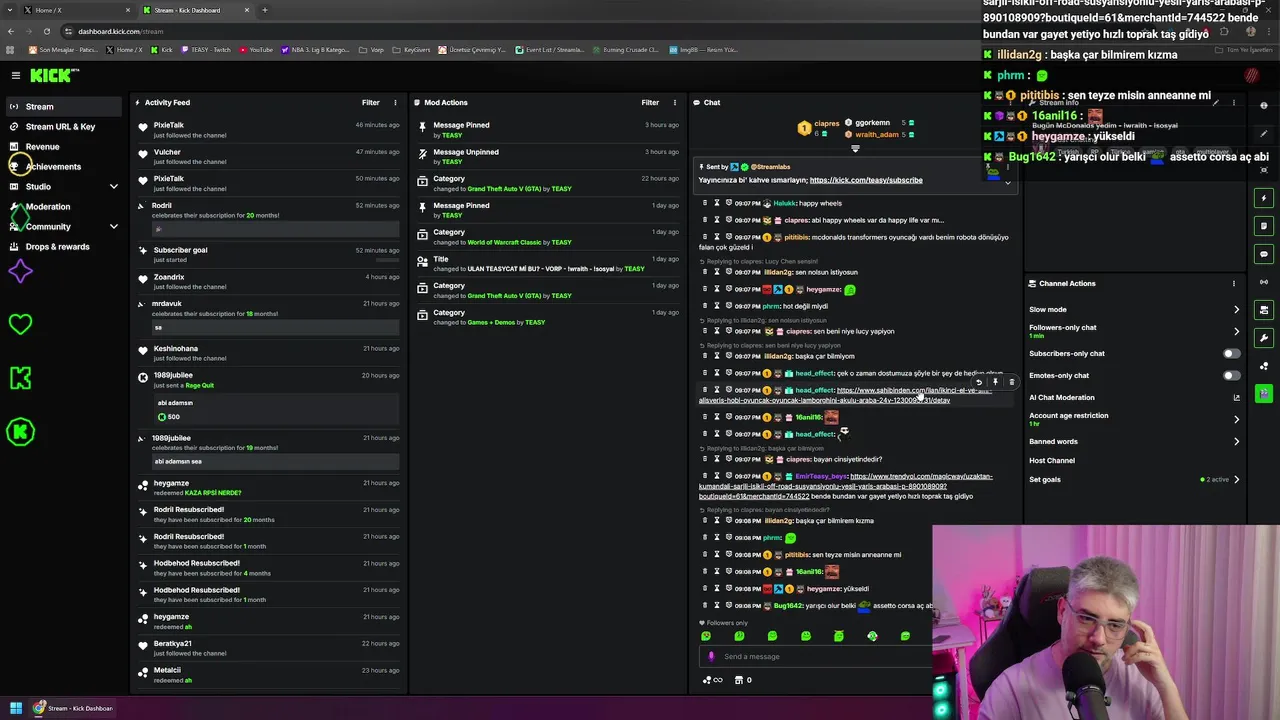
Task: Expand the Studio sidebar section
Action: (113, 186)
